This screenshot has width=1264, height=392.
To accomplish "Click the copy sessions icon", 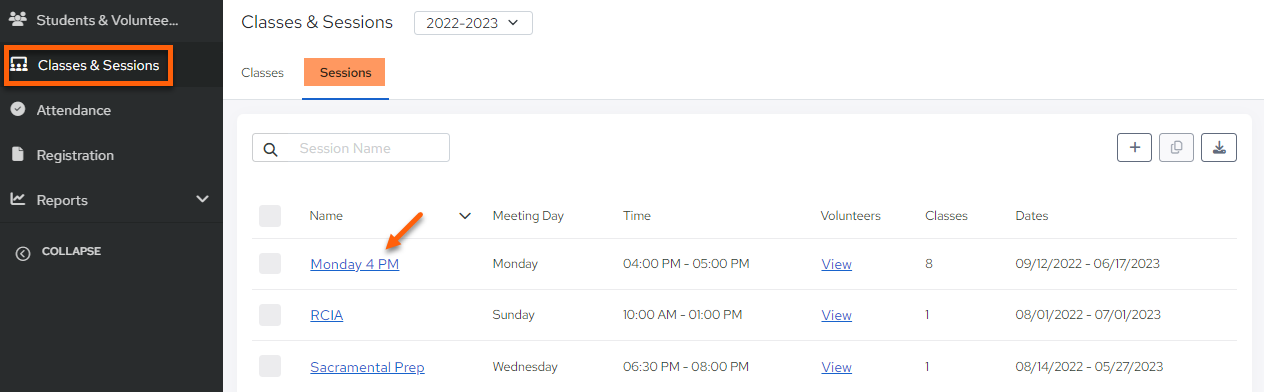I will click(x=1176, y=148).
